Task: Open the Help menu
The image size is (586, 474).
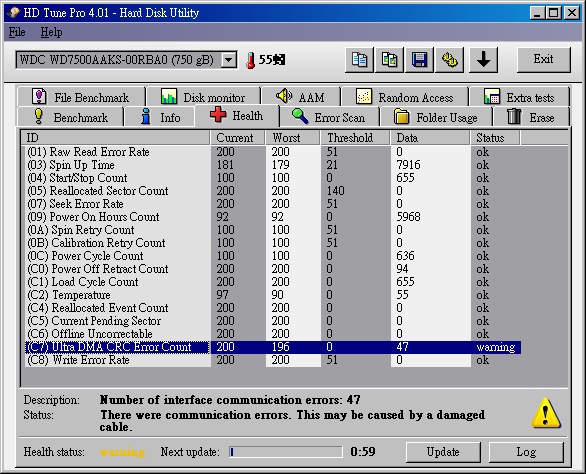Action: coord(51,32)
